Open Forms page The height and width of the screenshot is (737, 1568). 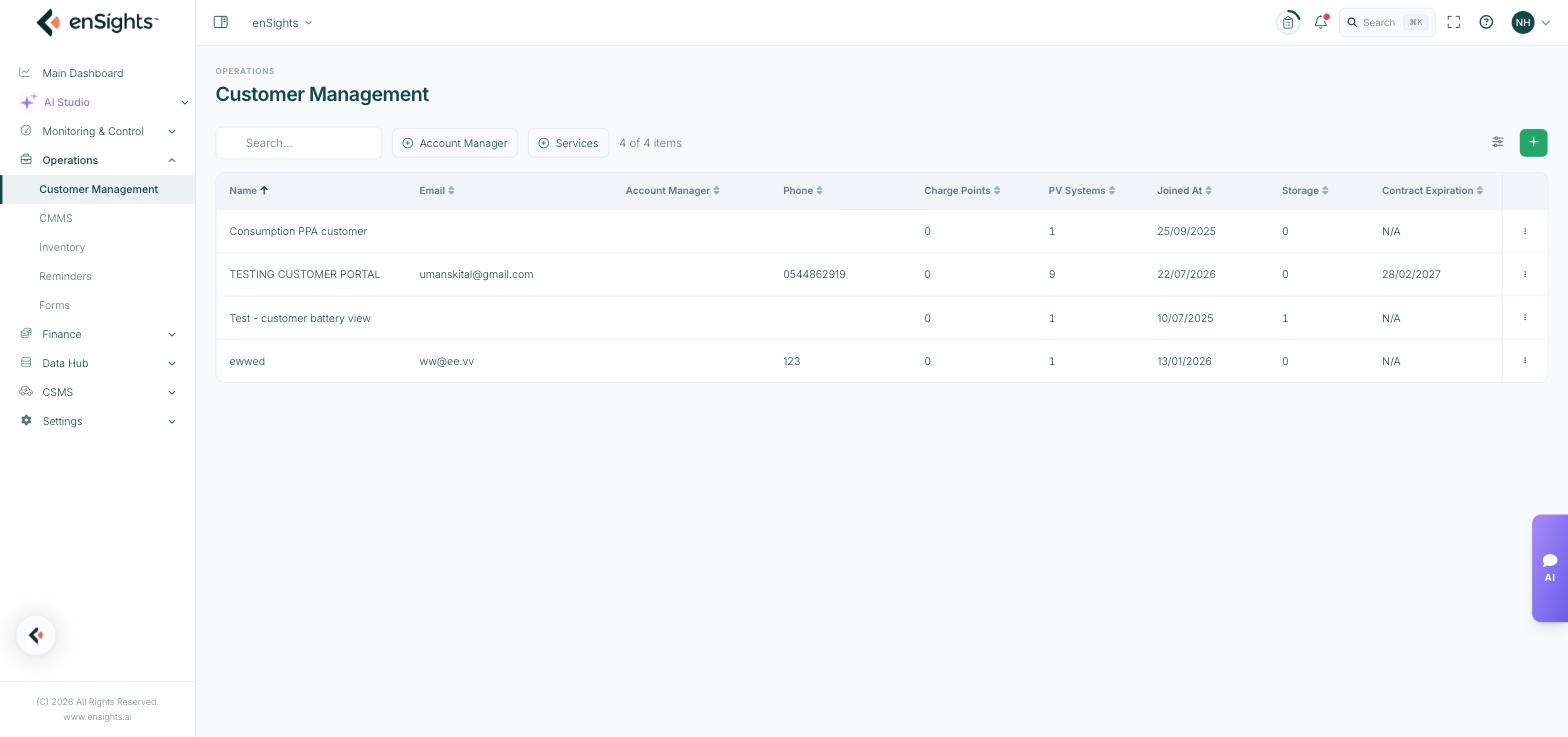click(x=54, y=305)
